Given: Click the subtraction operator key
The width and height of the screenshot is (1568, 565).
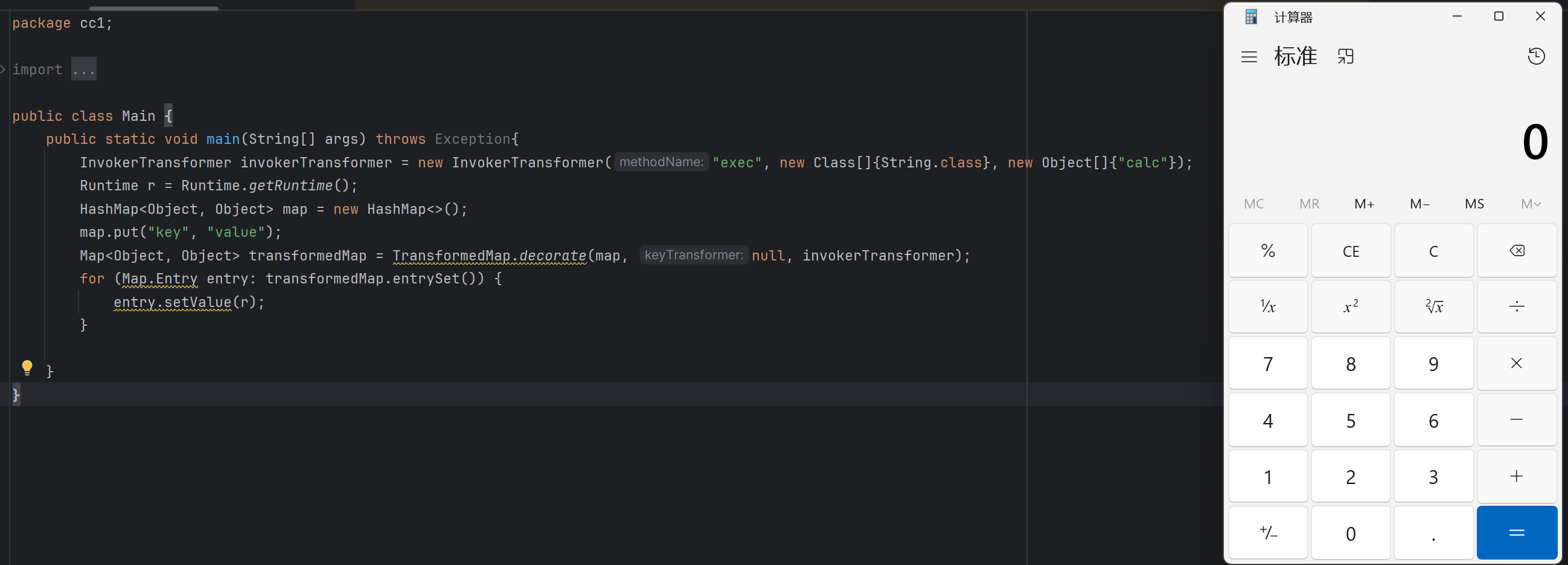Looking at the screenshot, I should (1517, 420).
